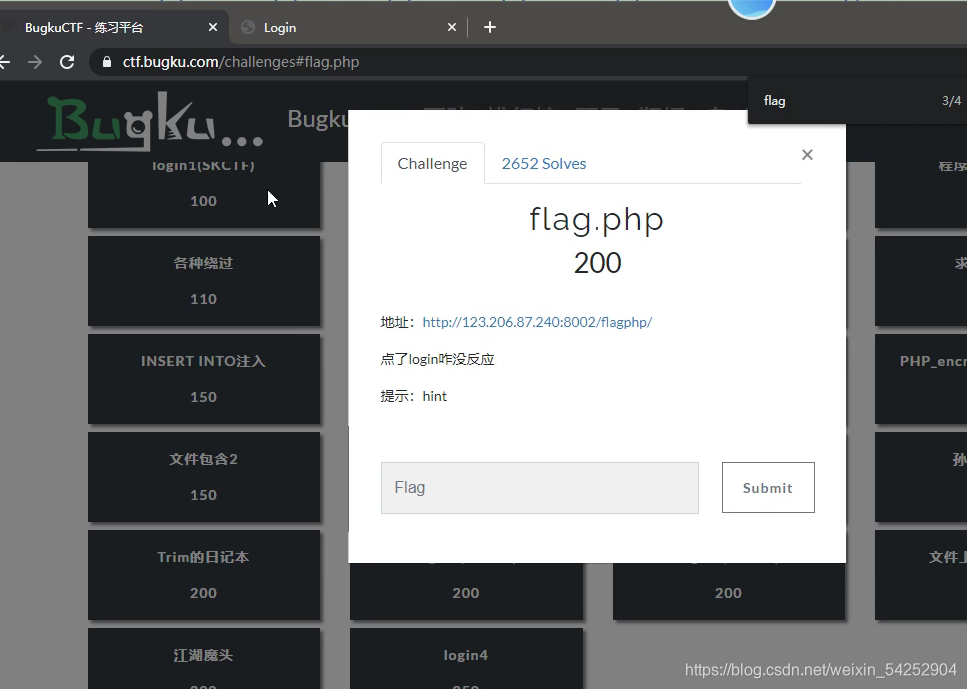The width and height of the screenshot is (967, 689).
Task: Click the Bugku navbar title text
Action: tap(318, 118)
